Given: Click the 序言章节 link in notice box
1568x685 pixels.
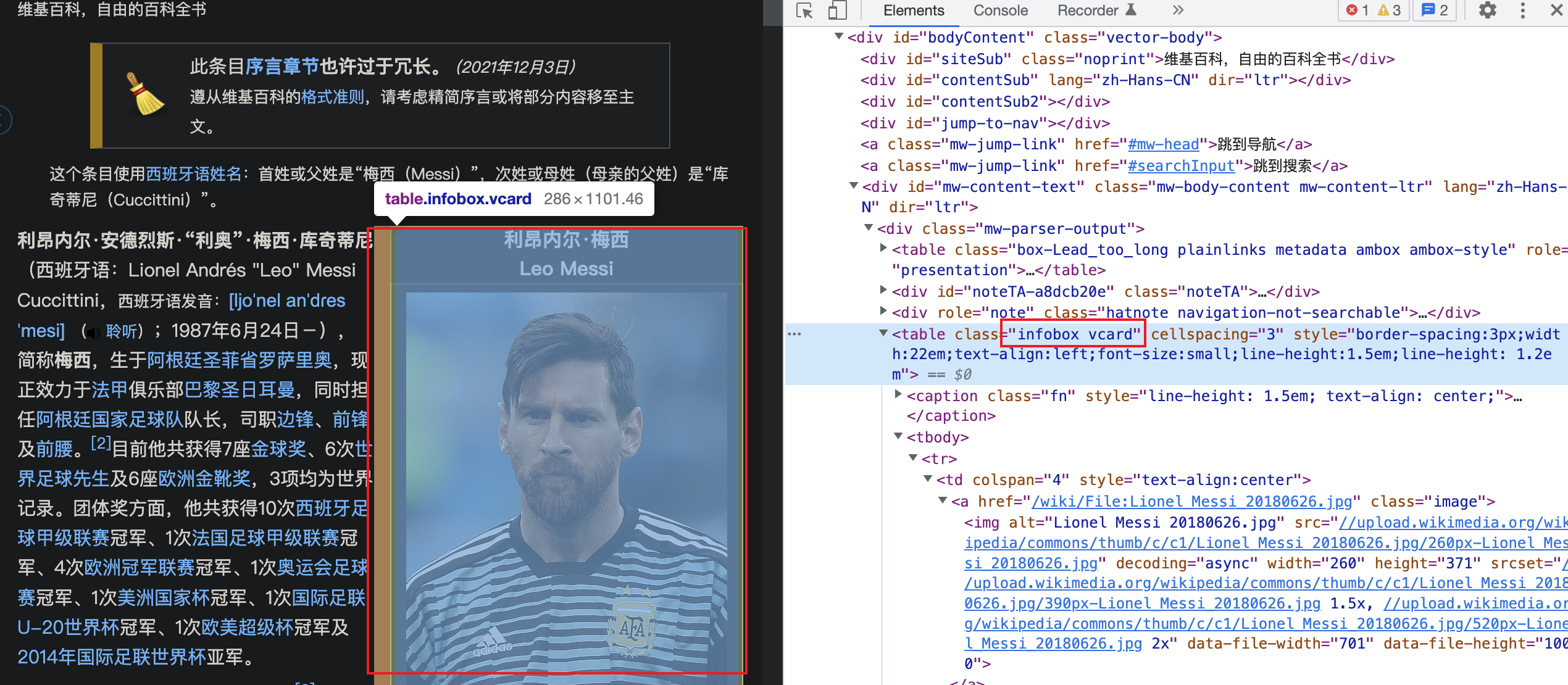Looking at the screenshot, I should [x=282, y=67].
